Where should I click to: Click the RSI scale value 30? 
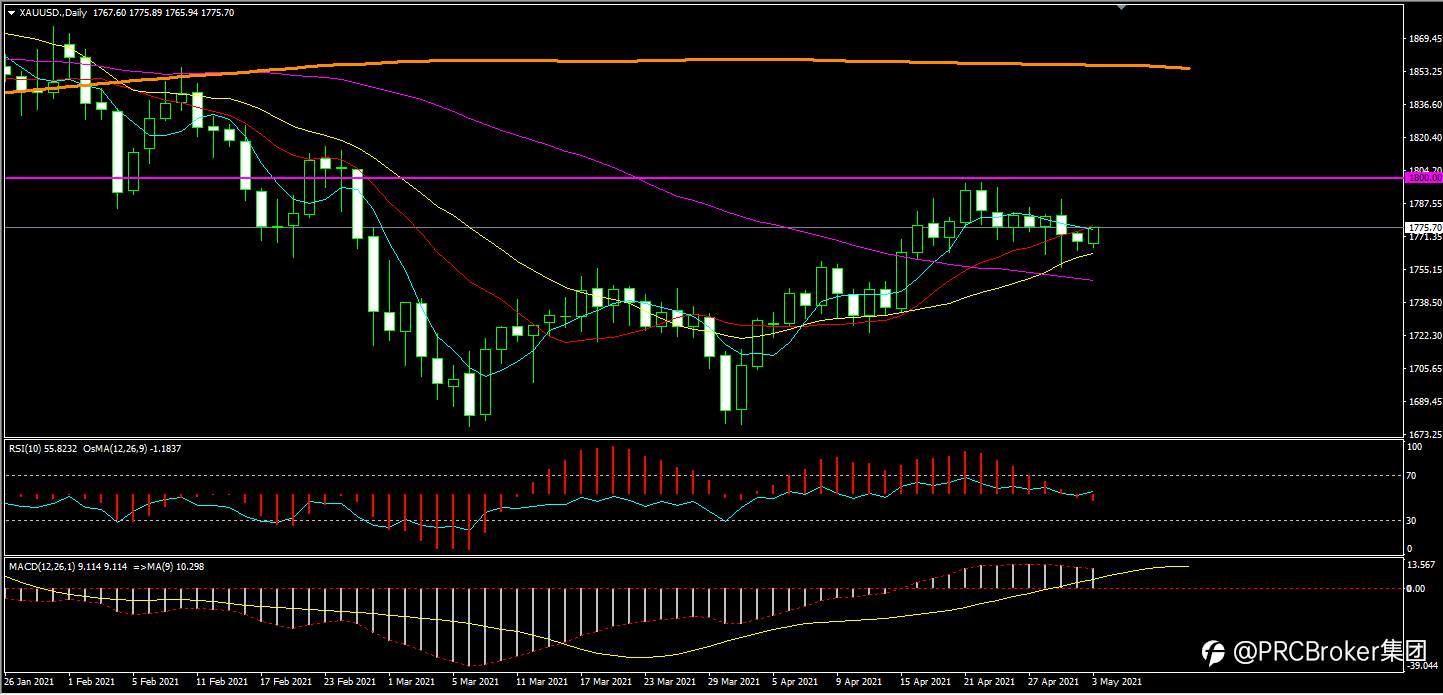[1412, 520]
